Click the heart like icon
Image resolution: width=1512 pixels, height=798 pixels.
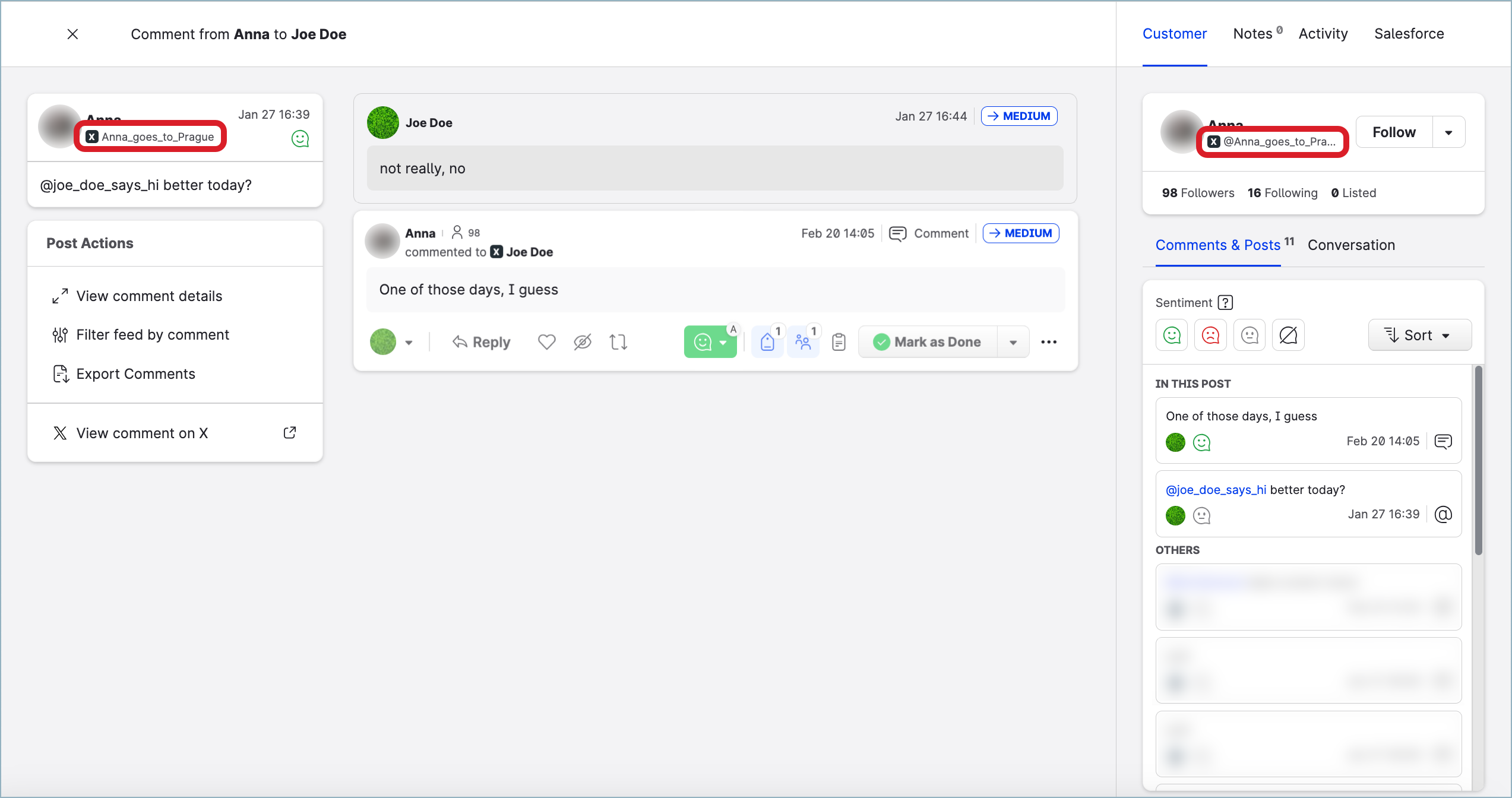point(546,342)
